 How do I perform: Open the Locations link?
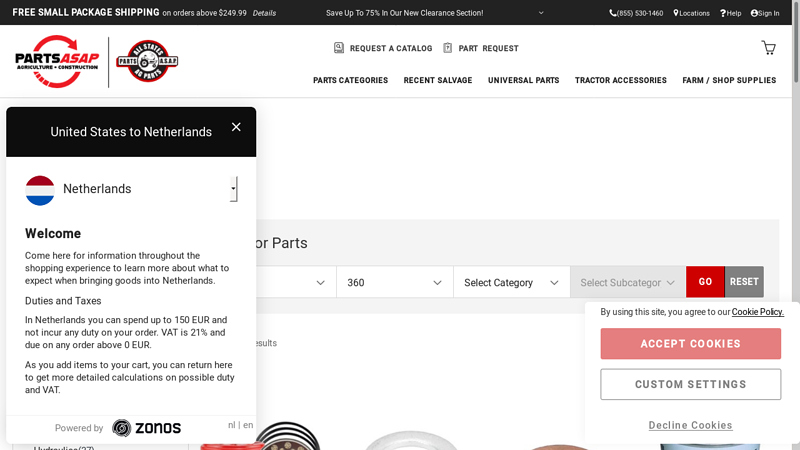(691, 13)
